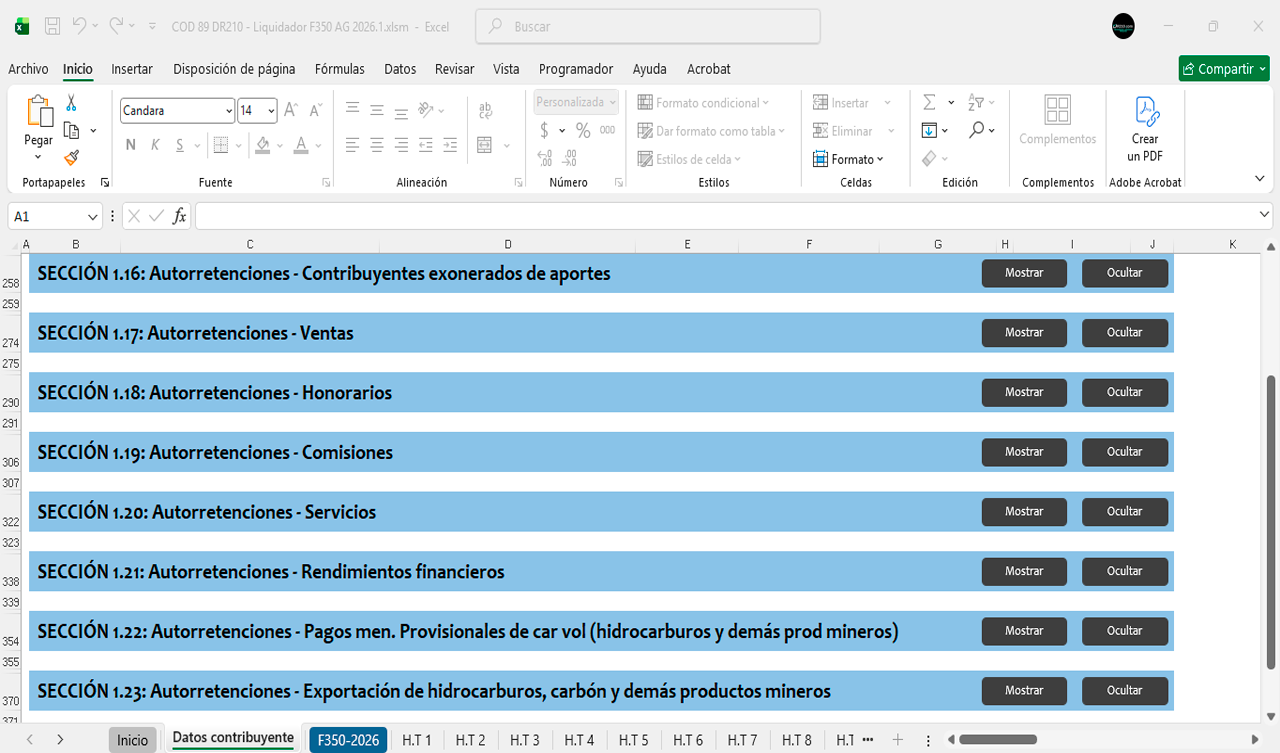Expand the Formato cells dropdown
1280x753 pixels.
[x=849, y=159]
